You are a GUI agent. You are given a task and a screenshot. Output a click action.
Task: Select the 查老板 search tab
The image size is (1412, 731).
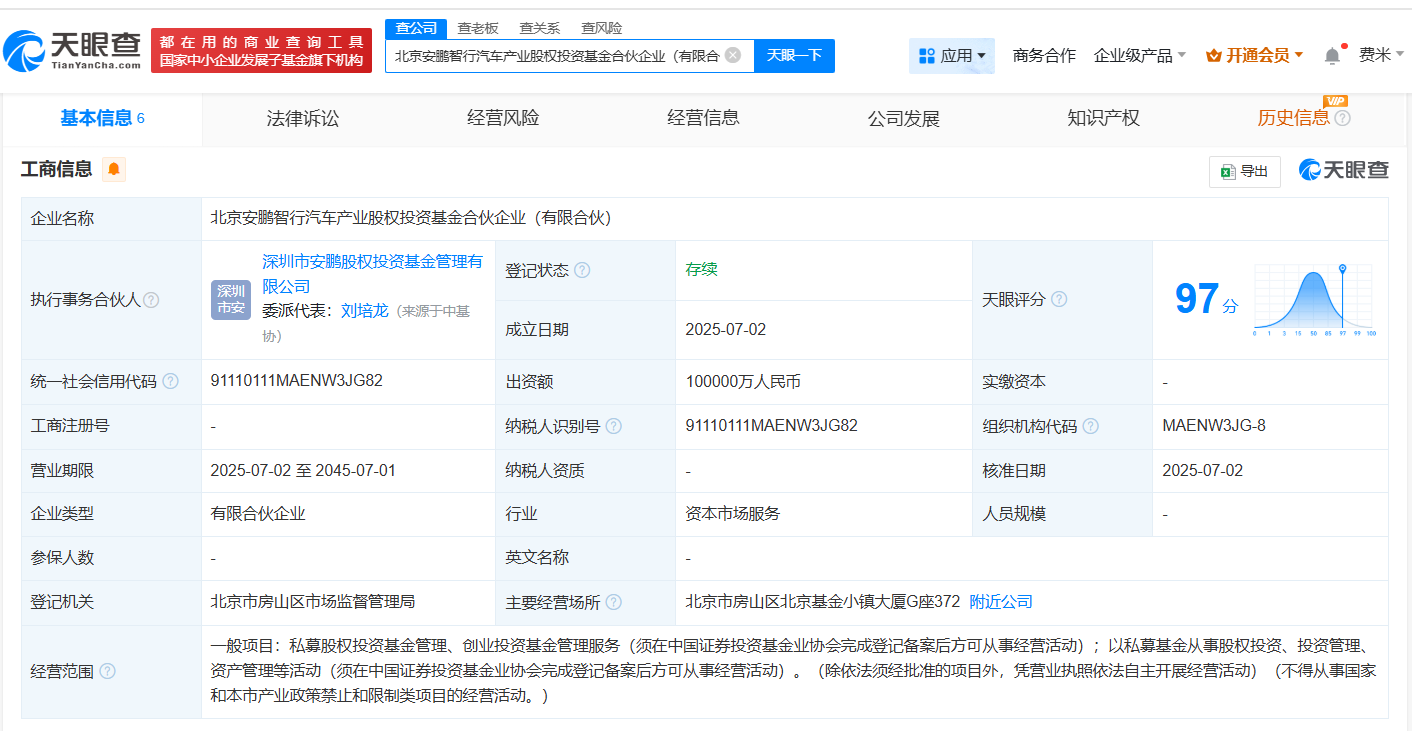(478, 28)
